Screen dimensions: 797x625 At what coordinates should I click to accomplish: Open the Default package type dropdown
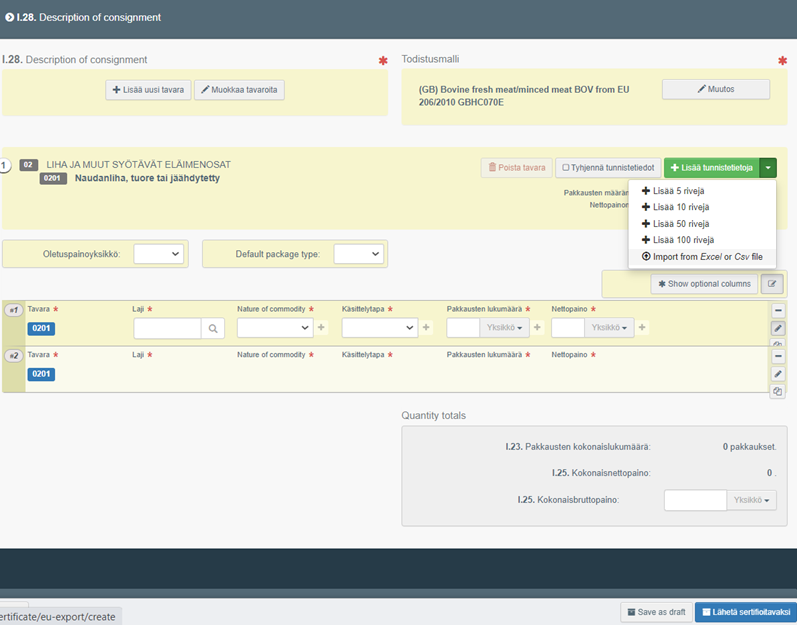(x=358, y=254)
